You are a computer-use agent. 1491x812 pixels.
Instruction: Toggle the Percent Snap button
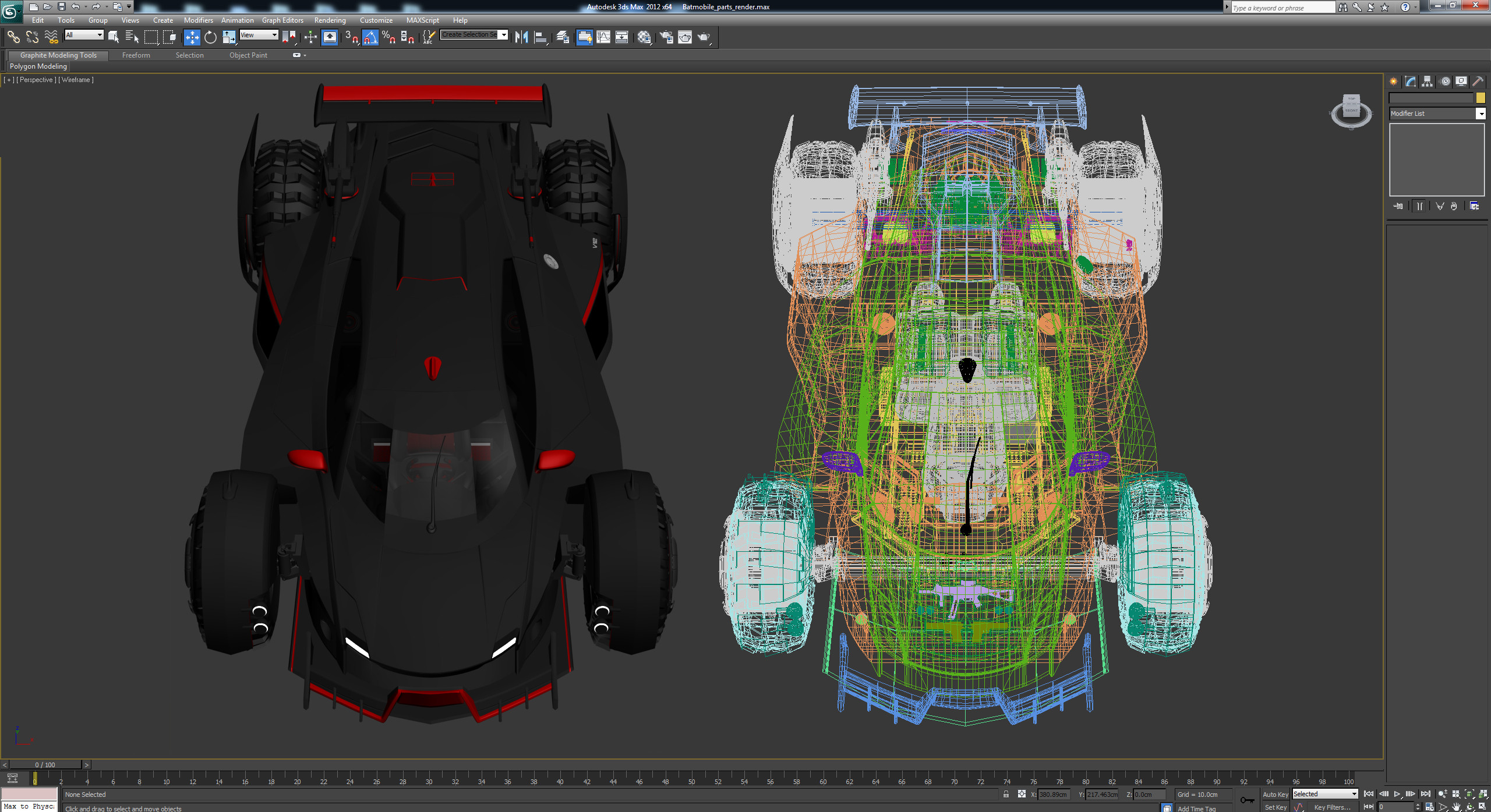(x=388, y=37)
